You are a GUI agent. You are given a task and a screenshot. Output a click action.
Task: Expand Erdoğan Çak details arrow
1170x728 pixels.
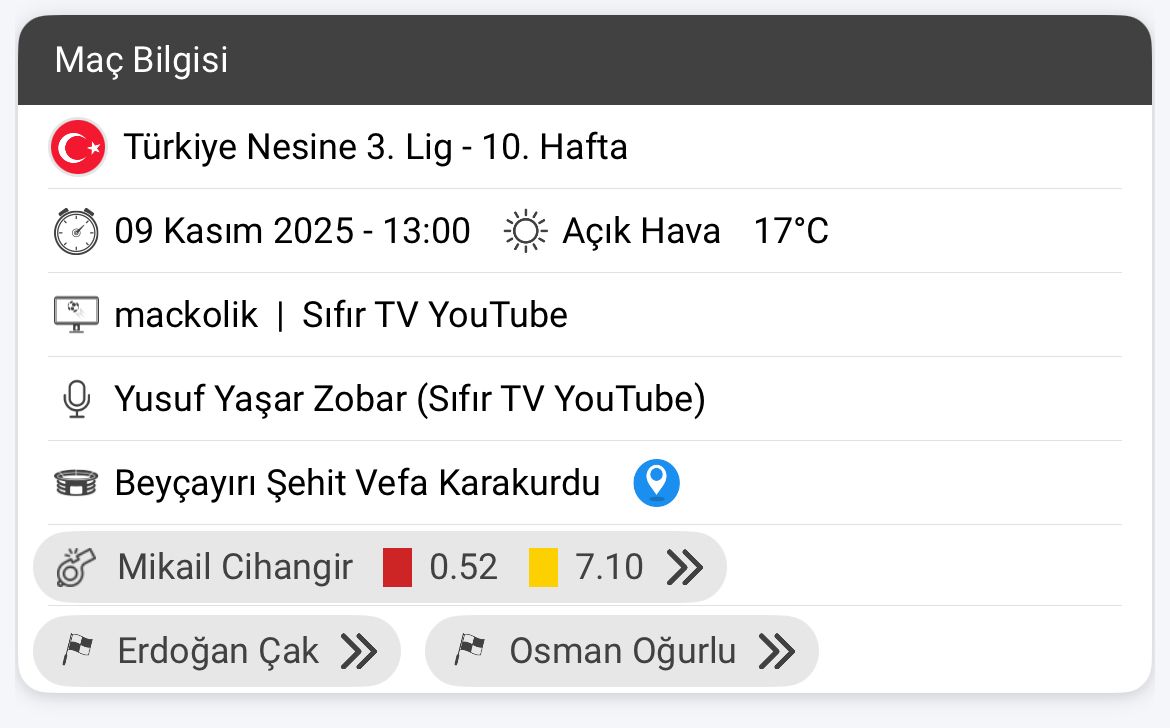359,651
